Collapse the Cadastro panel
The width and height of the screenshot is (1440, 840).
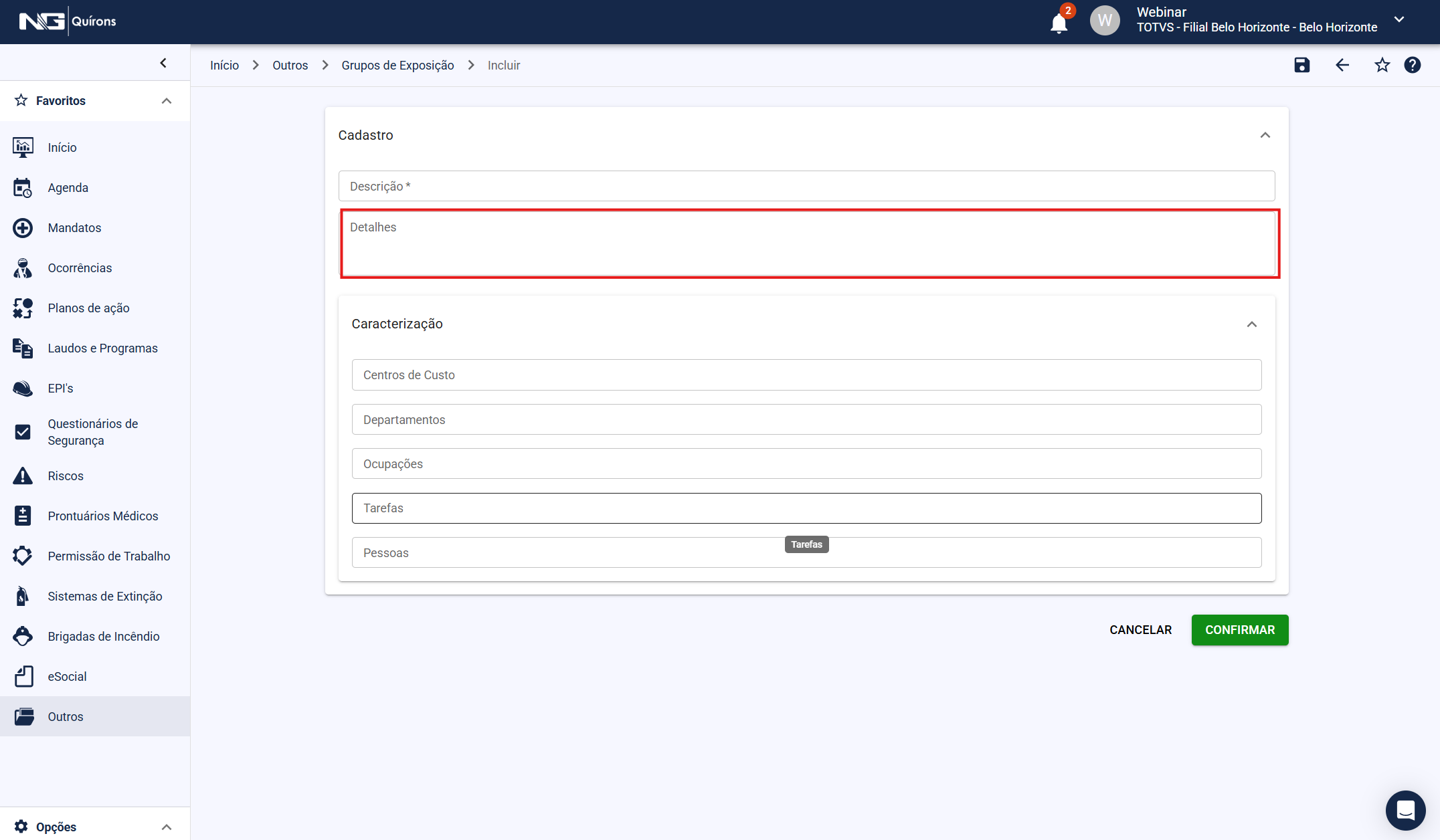pos(1265,135)
